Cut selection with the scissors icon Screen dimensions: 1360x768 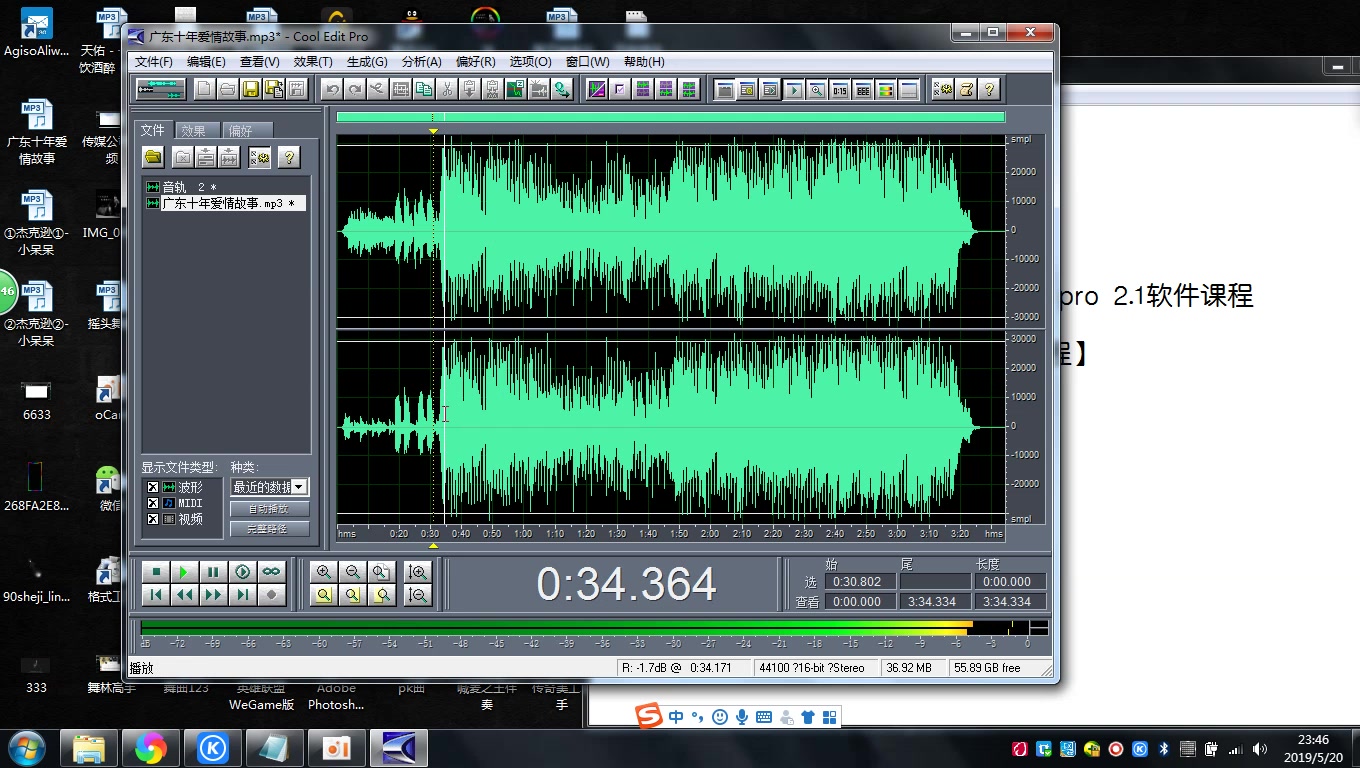(x=447, y=89)
